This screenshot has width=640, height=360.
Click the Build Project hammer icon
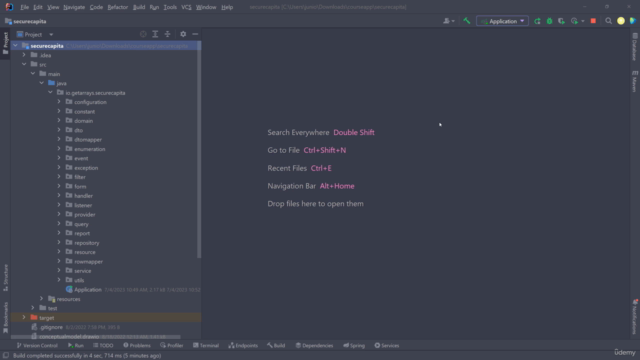coord(467,21)
